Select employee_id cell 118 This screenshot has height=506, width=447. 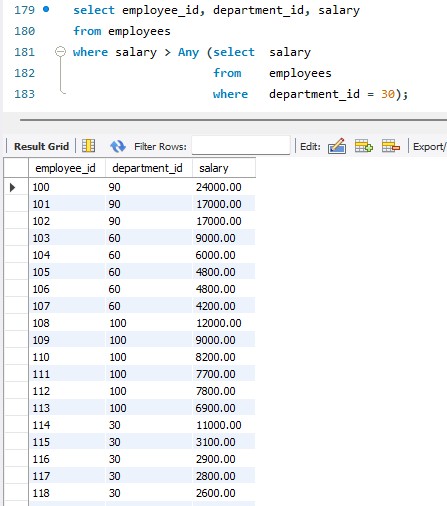(67, 493)
